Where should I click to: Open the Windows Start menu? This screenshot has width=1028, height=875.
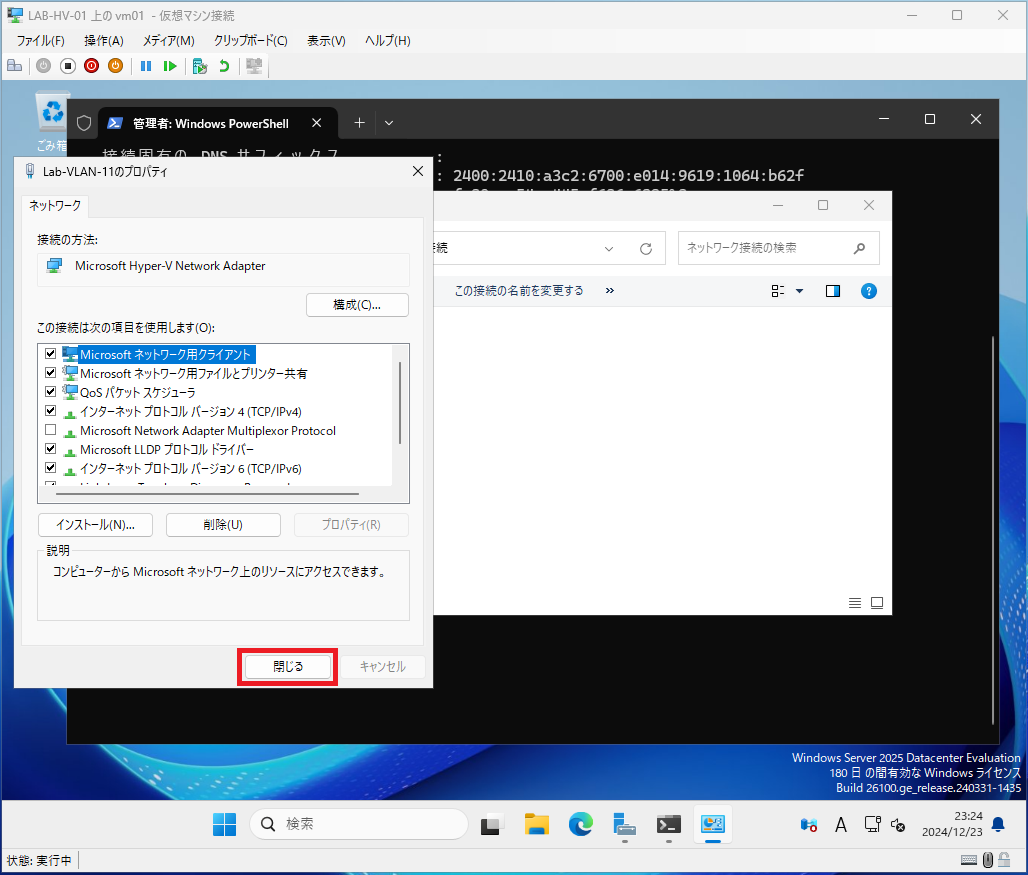(224, 825)
